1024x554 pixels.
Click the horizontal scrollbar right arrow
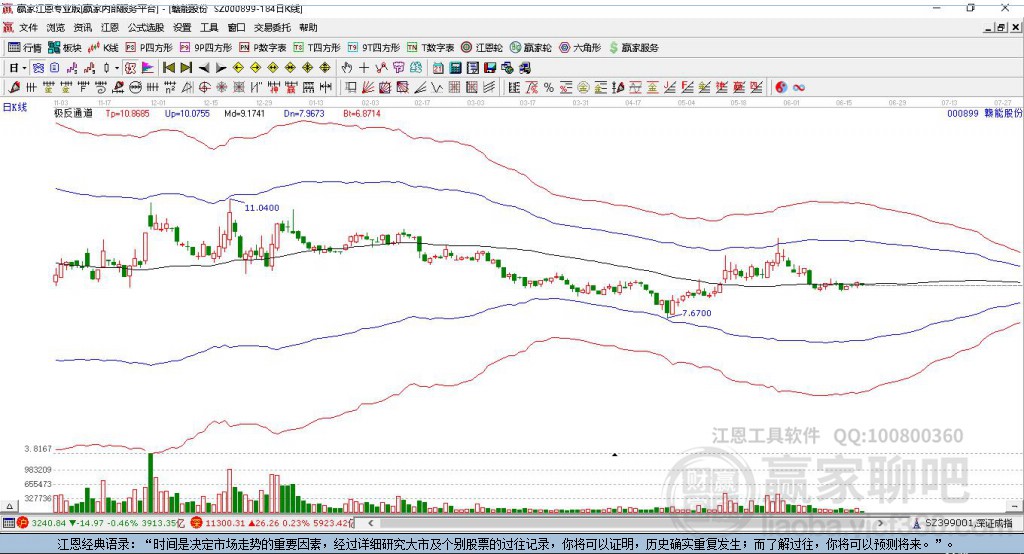[880, 523]
